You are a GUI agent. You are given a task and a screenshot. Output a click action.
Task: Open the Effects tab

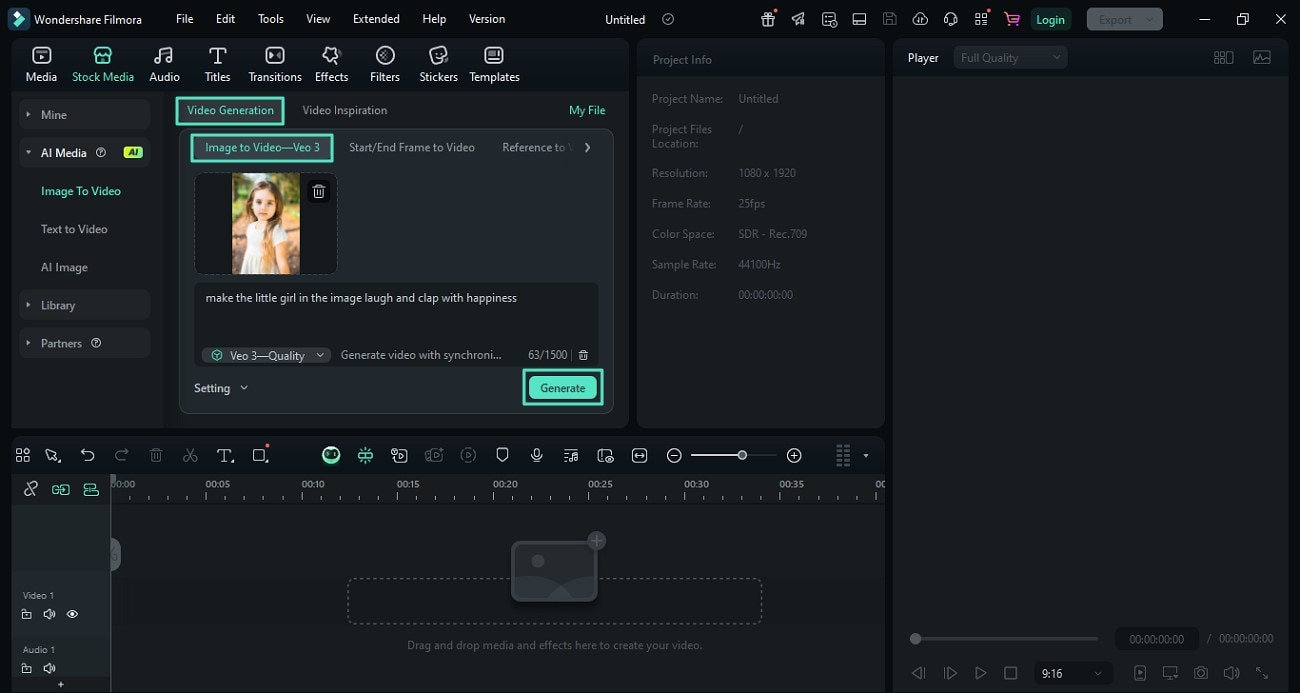coord(331,64)
